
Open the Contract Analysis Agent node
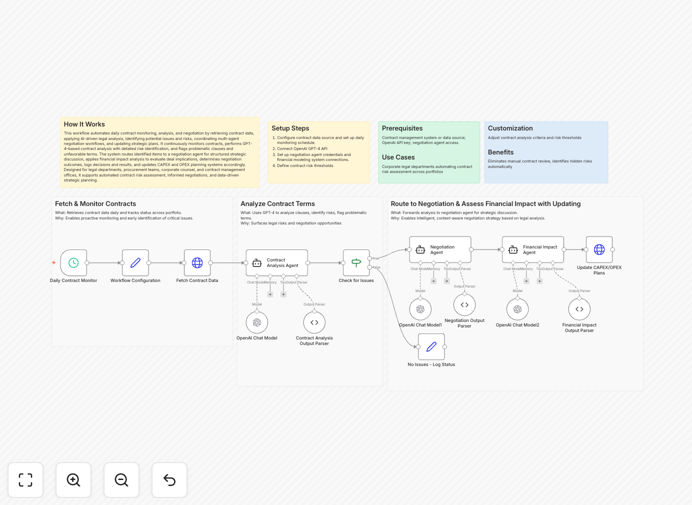click(x=277, y=263)
